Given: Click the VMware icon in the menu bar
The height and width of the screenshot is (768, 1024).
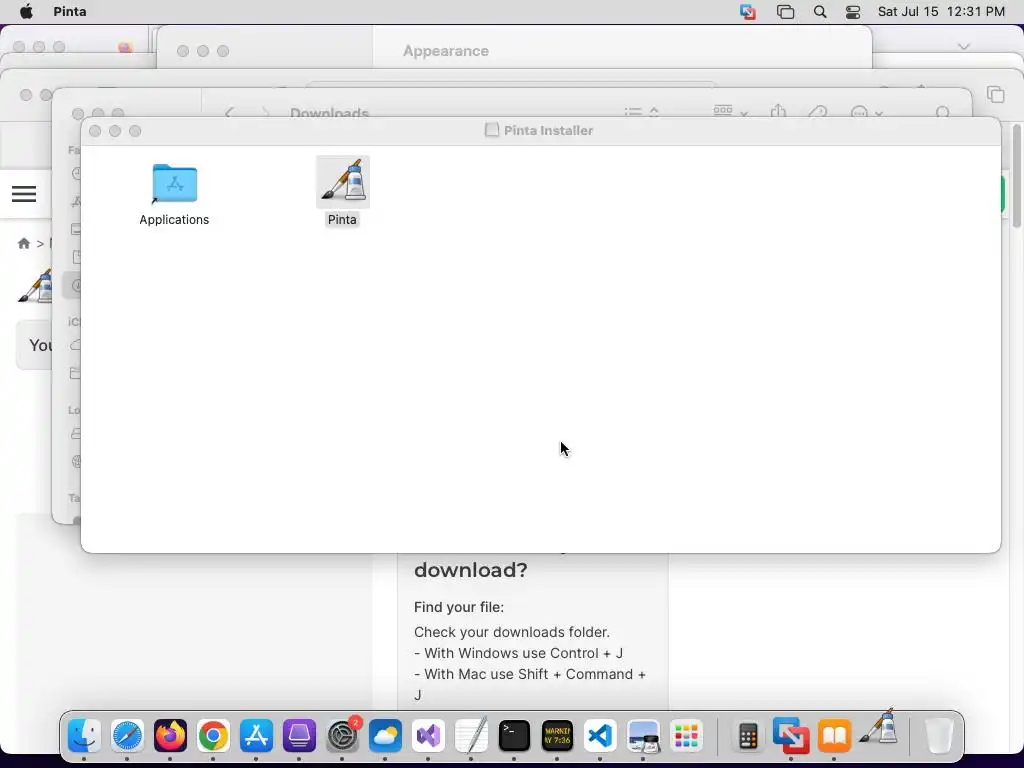Looking at the screenshot, I should pos(748,11).
